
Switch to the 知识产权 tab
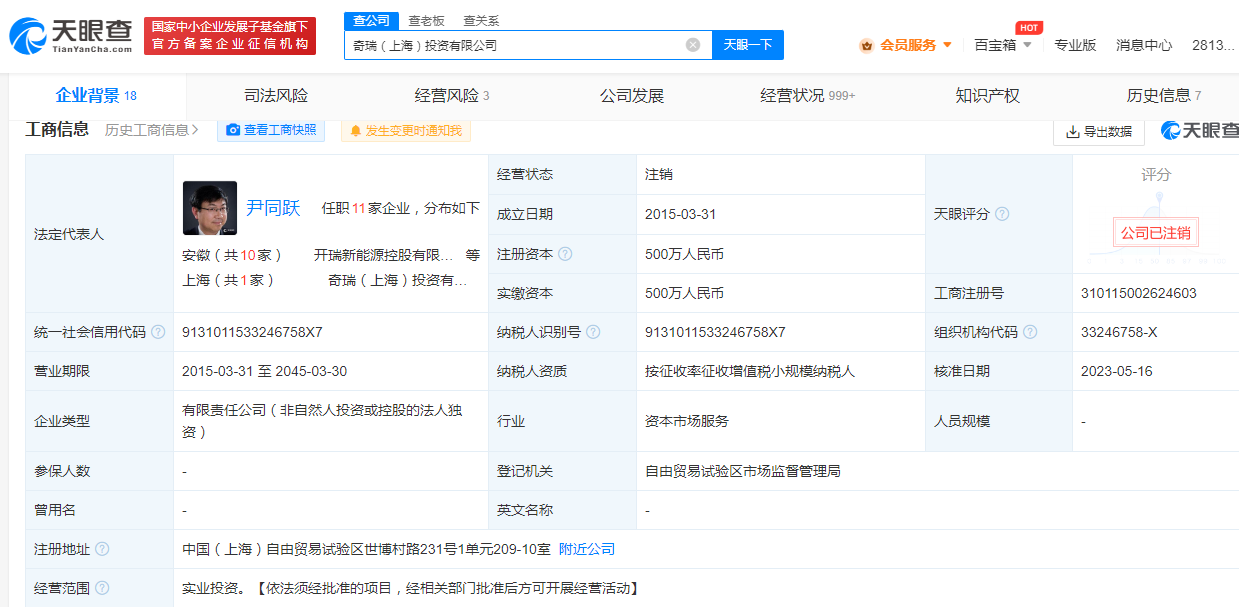click(x=988, y=96)
